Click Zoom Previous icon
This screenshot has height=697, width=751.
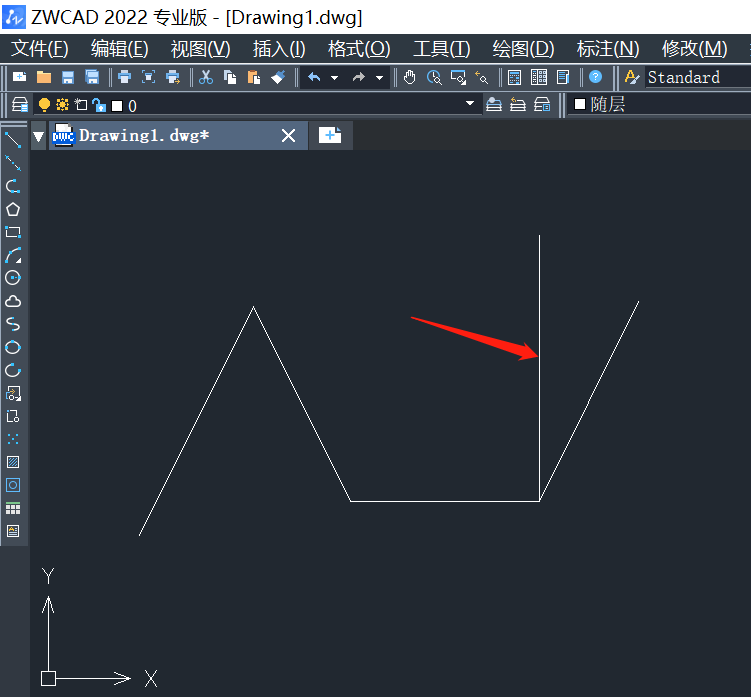[481, 77]
